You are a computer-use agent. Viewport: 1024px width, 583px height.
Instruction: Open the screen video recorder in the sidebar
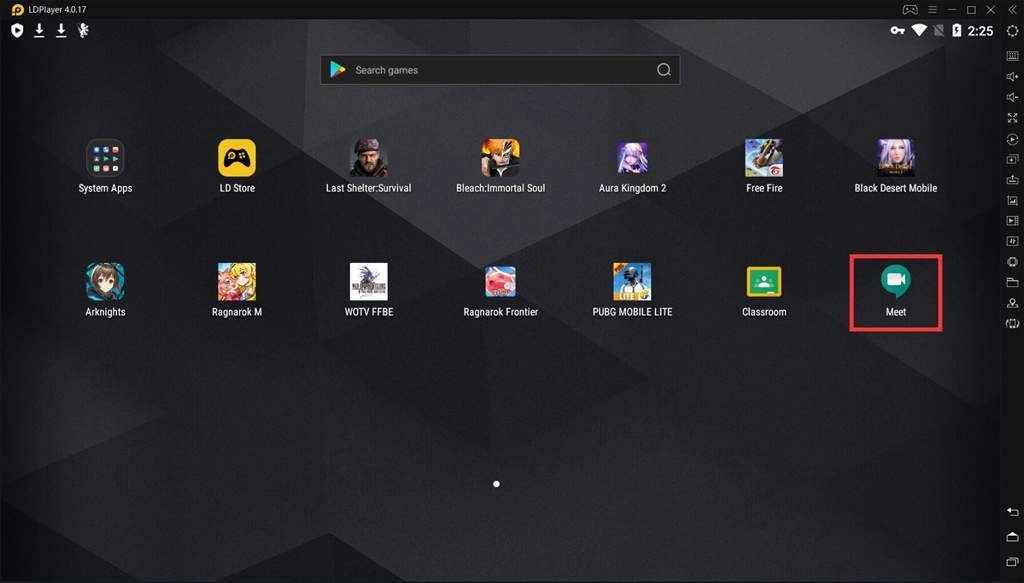[1011, 220]
